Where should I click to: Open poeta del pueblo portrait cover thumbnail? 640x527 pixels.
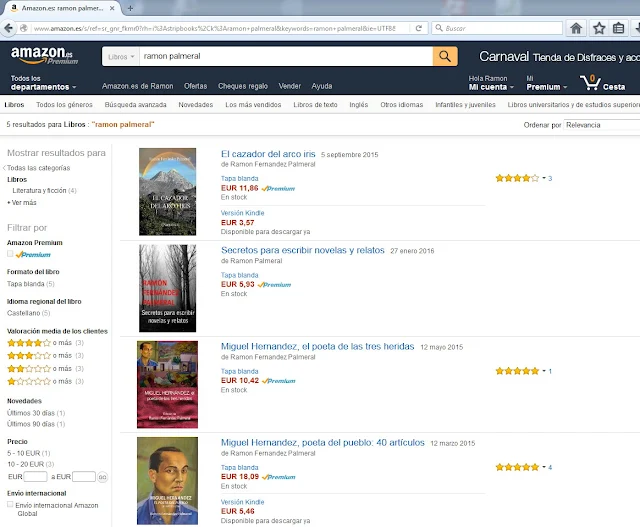coord(167,481)
